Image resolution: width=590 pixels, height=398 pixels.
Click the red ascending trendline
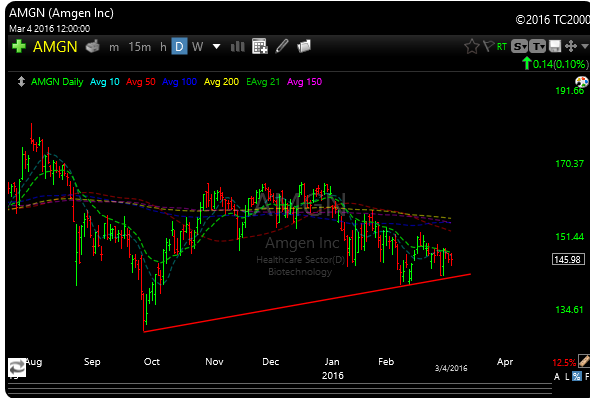[307, 303]
